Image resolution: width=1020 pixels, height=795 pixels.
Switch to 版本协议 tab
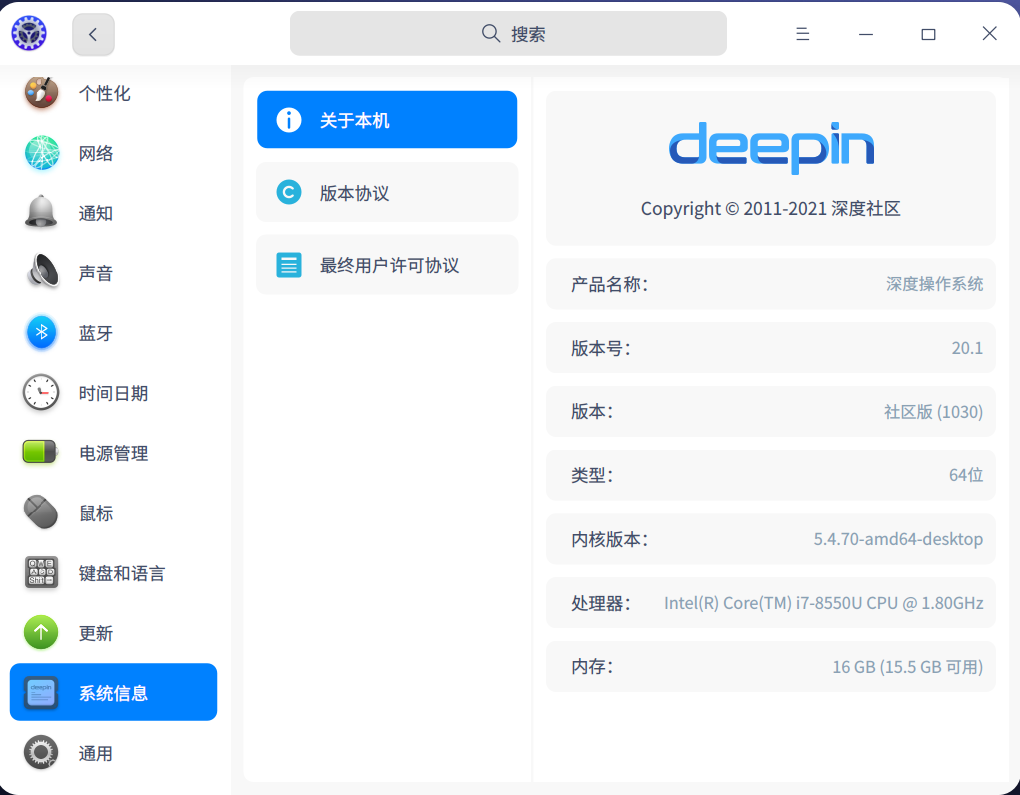(387, 193)
